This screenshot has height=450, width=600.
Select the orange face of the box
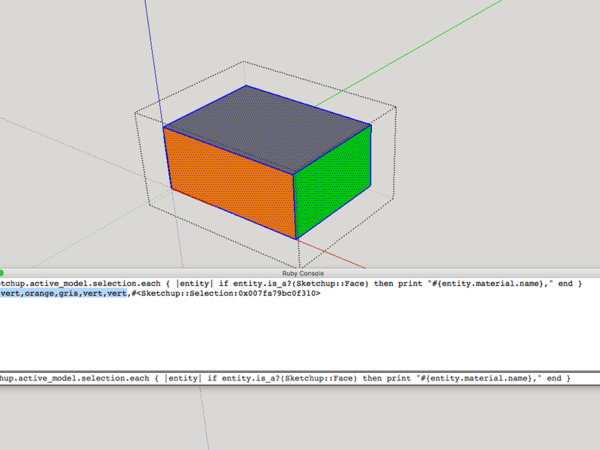pyautogui.click(x=230, y=180)
